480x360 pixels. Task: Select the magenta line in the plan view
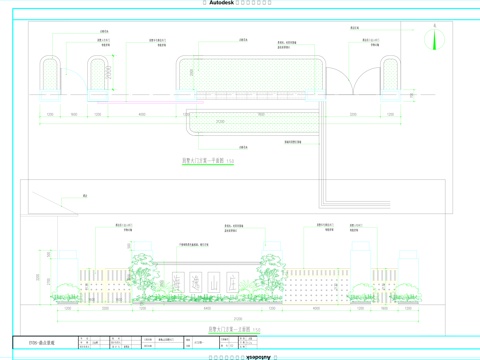[x=150, y=103]
